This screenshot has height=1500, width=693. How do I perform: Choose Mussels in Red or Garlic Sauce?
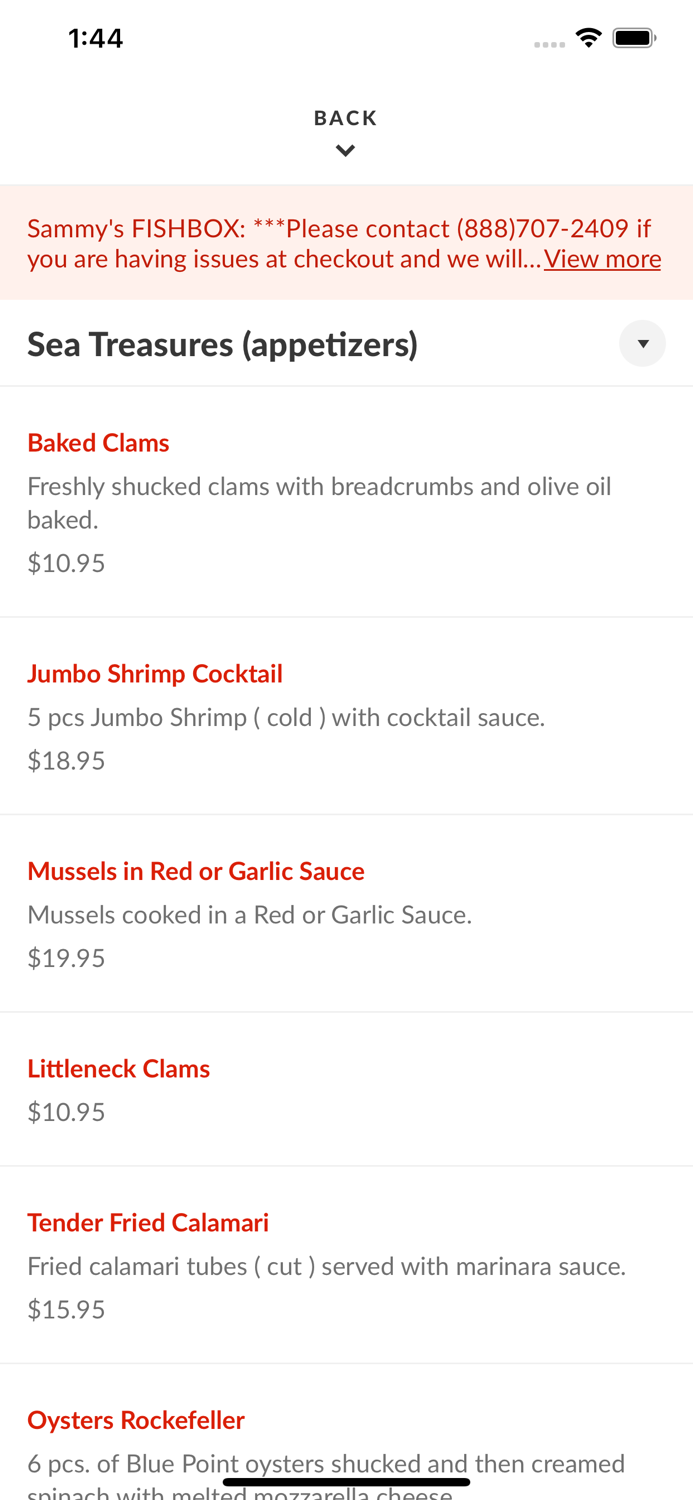click(x=196, y=871)
